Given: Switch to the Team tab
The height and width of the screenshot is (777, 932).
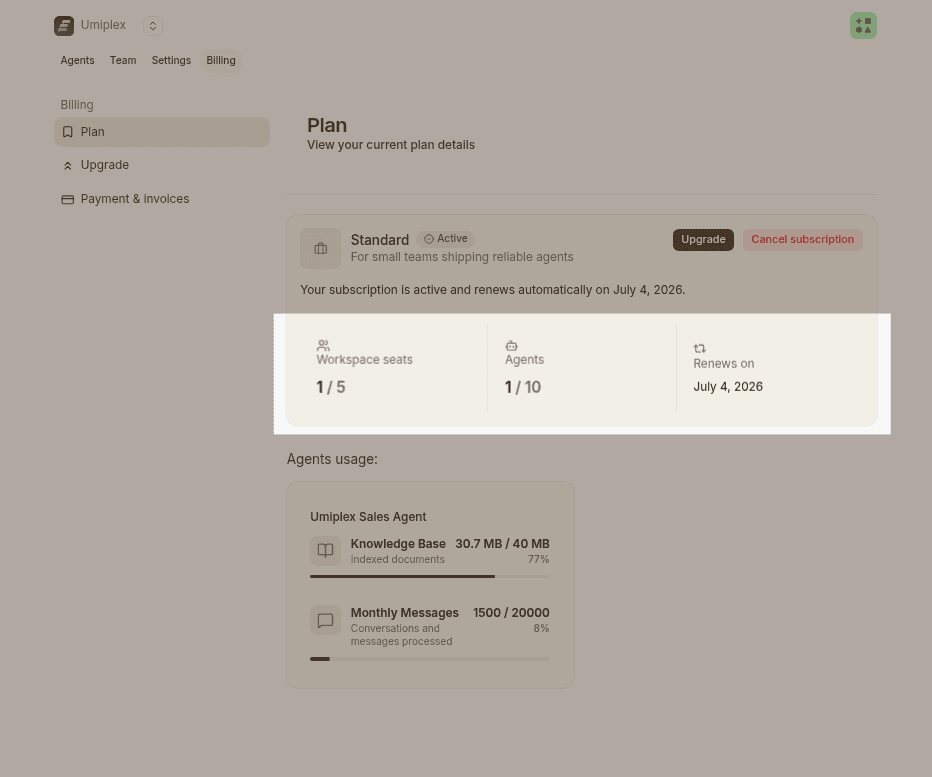Looking at the screenshot, I should [123, 60].
